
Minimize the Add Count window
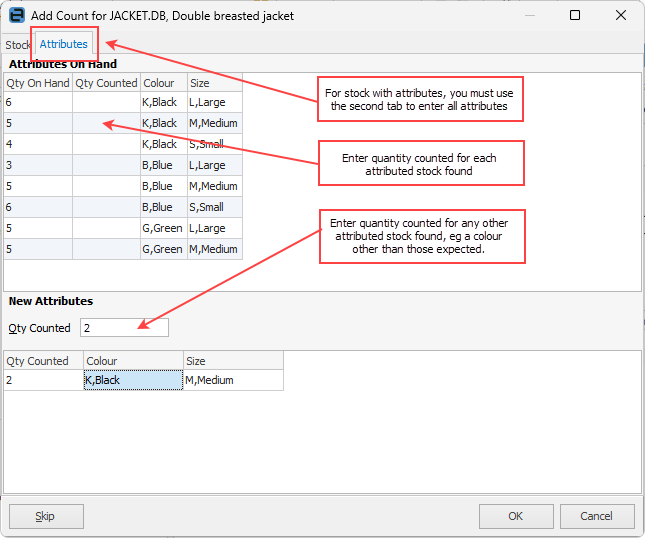(x=530, y=15)
